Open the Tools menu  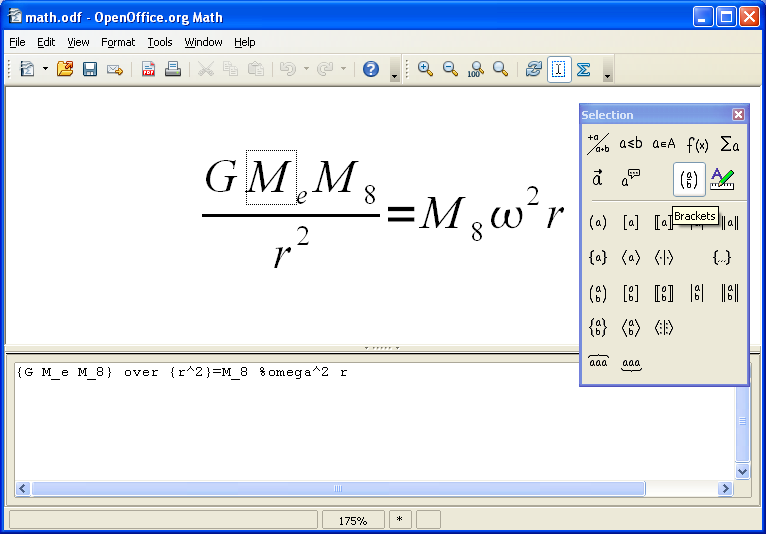[x=160, y=42]
